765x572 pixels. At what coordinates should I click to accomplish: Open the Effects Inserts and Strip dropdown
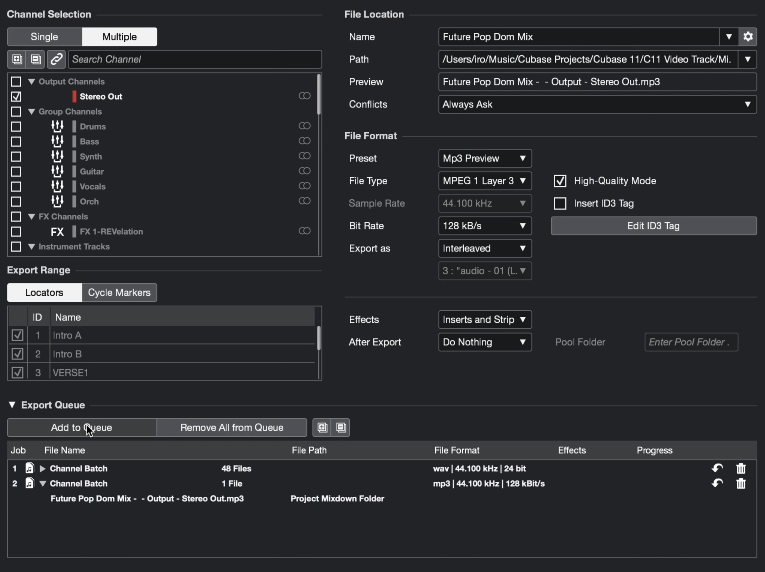pyautogui.click(x=484, y=320)
